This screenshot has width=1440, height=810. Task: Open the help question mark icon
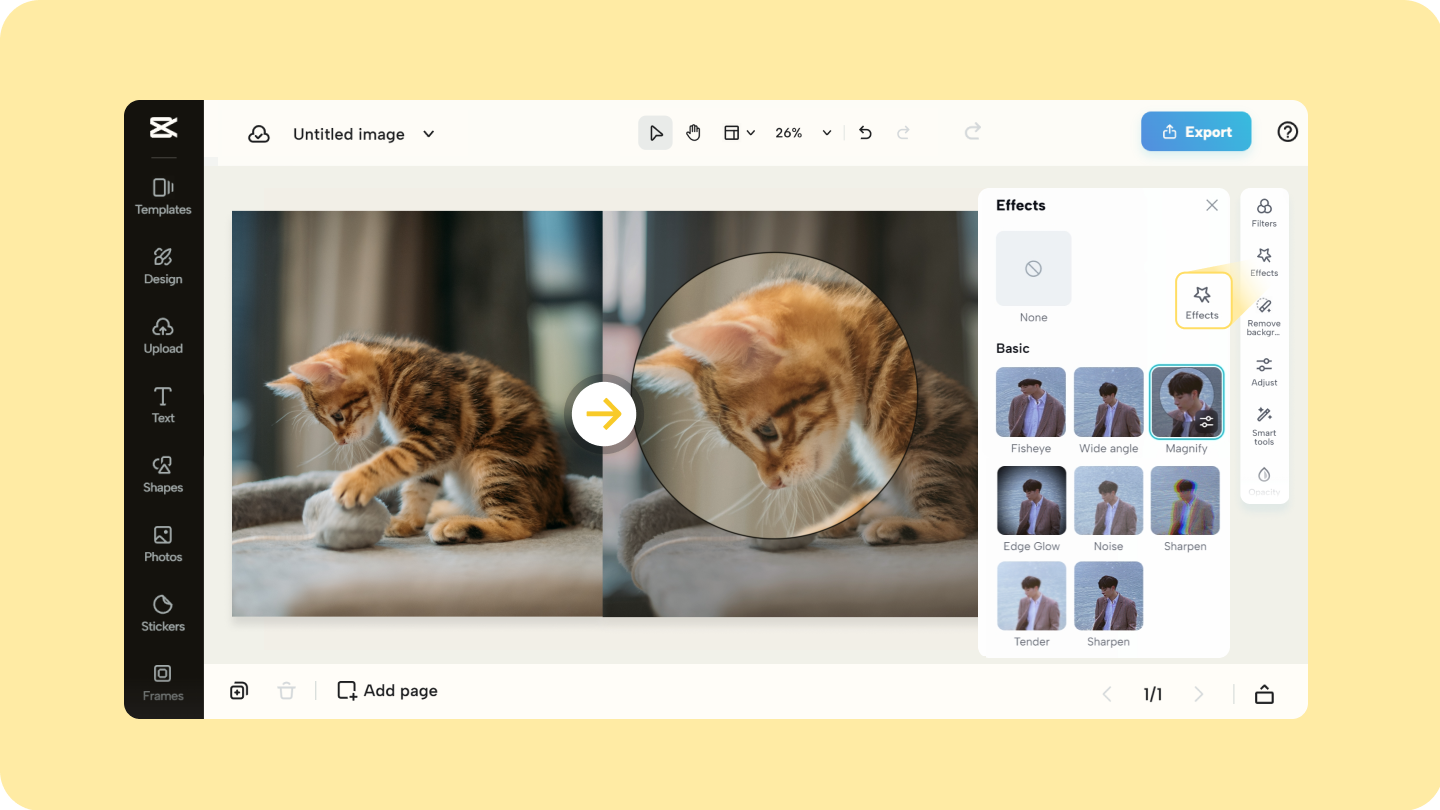point(1288,132)
